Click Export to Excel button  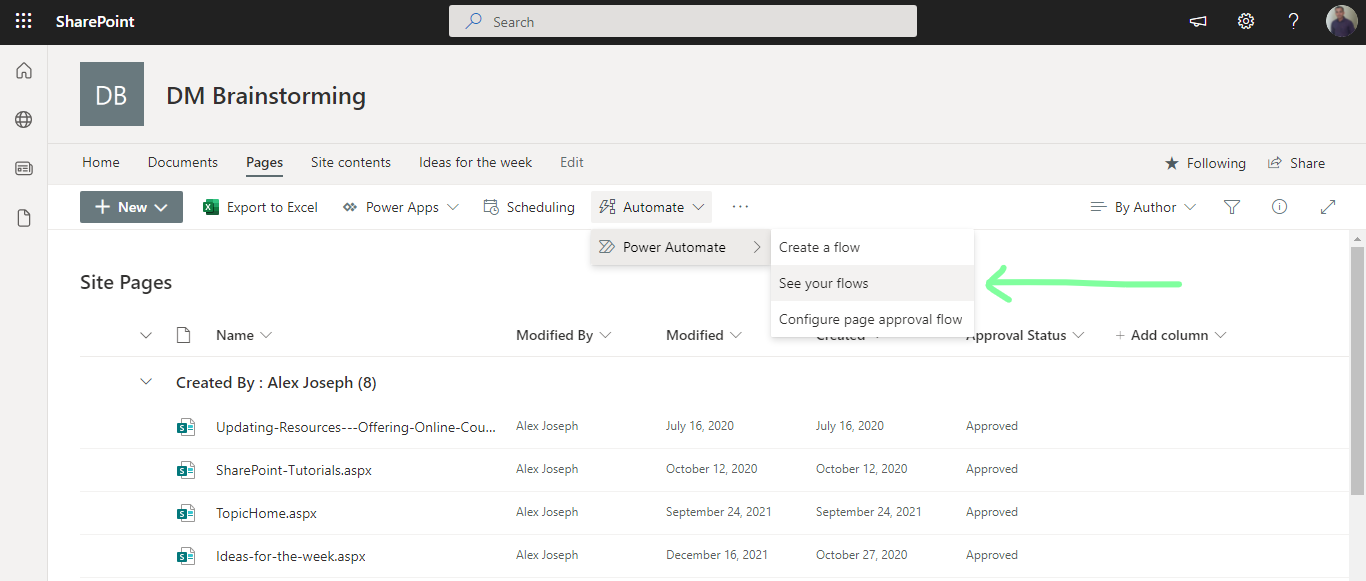[261, 207]
